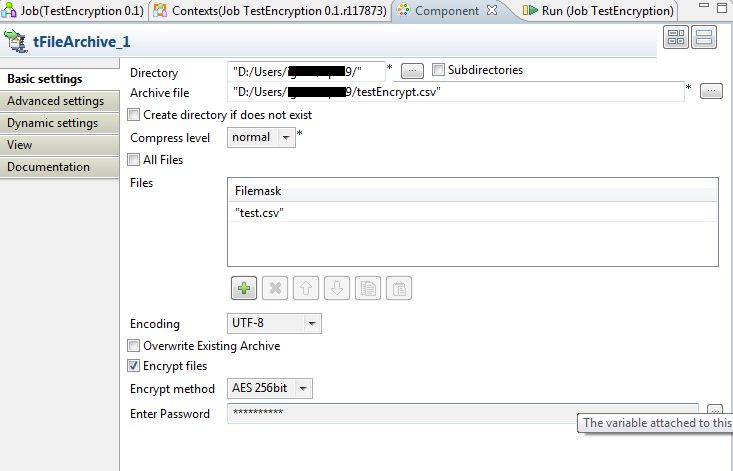Copy the selected filemask rows
733x471 pixels.
coord(368,288)
